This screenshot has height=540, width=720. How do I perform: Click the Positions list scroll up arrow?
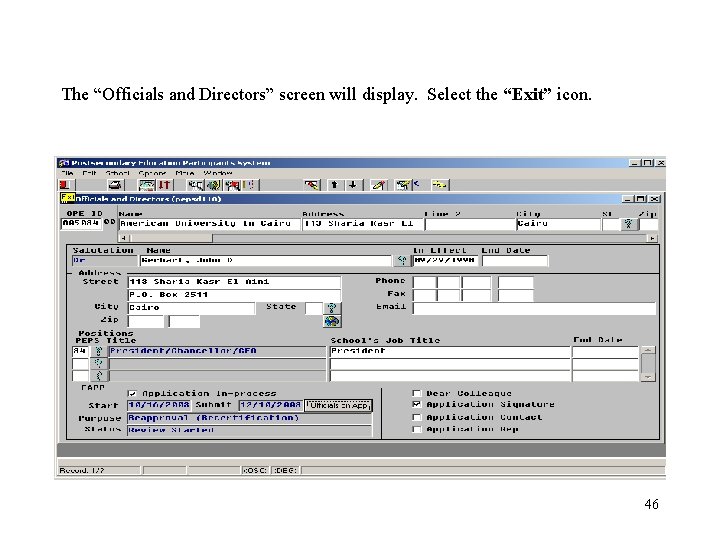(648, 351)
